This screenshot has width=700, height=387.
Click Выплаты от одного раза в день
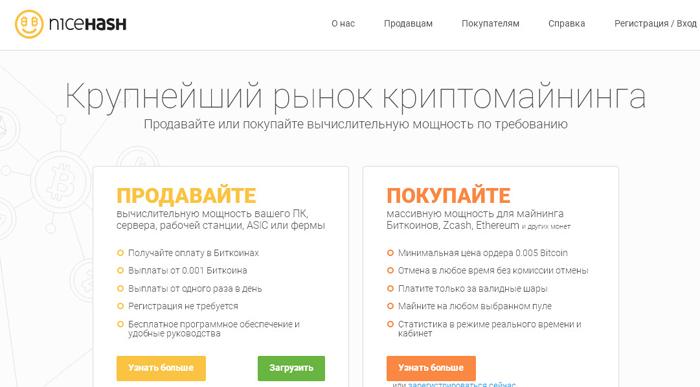195,288
